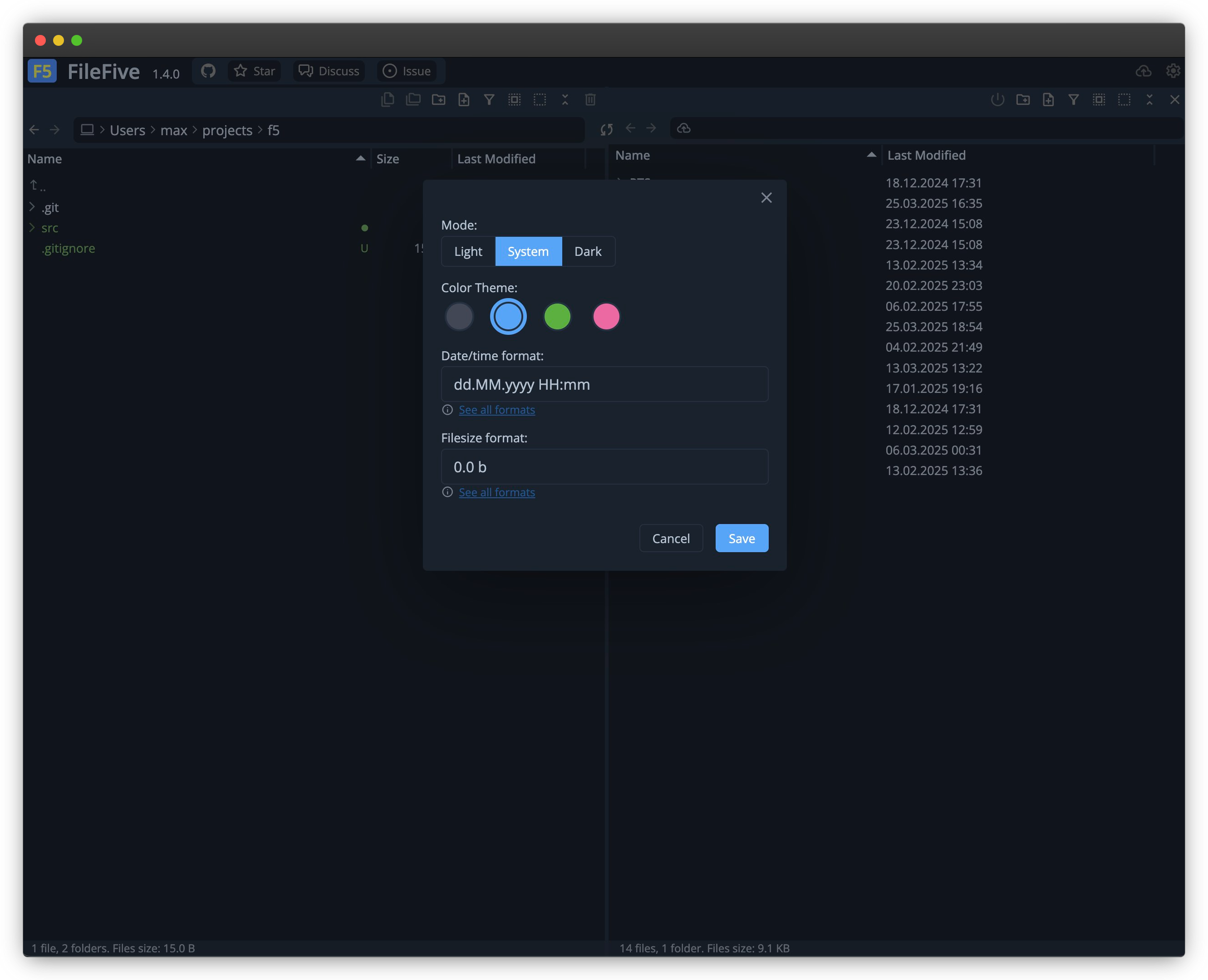Select Light mode option
Image resolution: width=1208 pixels, height=980 pixels.
point(468,251)
